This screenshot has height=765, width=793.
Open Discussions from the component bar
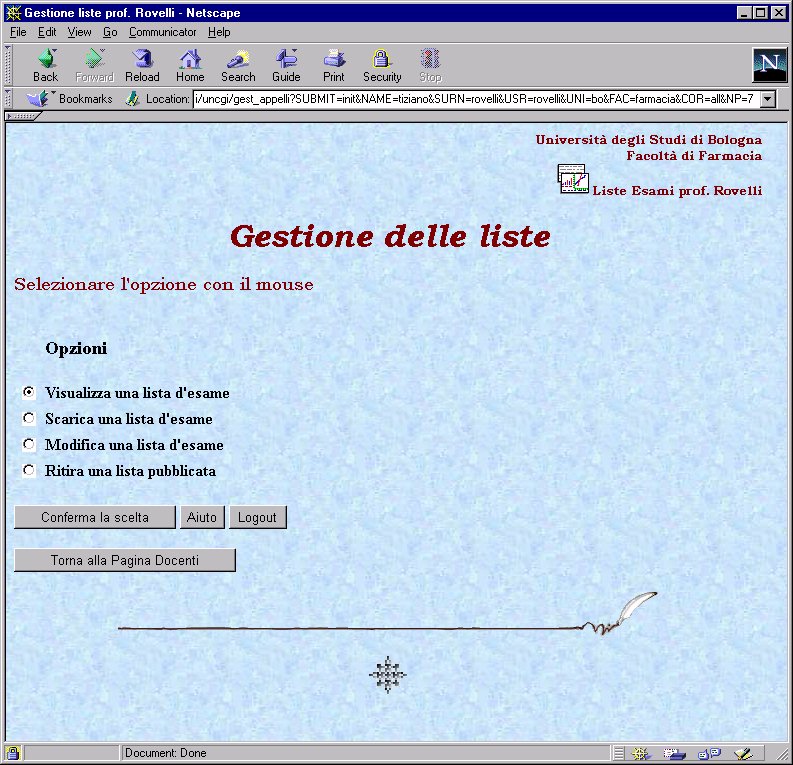709,753
